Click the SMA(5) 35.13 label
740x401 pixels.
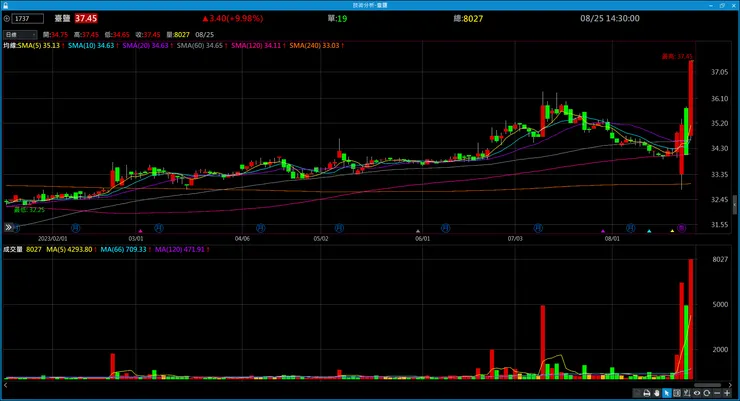[x=41, y=46]
